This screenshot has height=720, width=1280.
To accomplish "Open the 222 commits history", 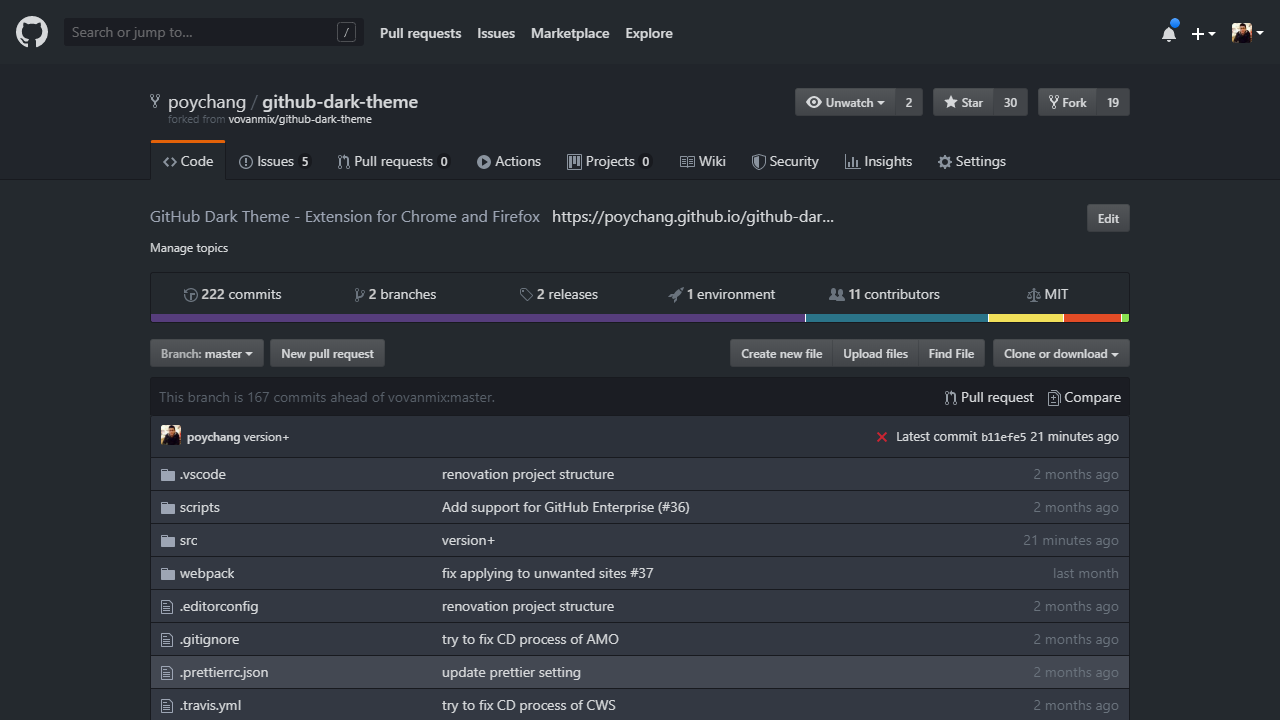I will [232, 294].
